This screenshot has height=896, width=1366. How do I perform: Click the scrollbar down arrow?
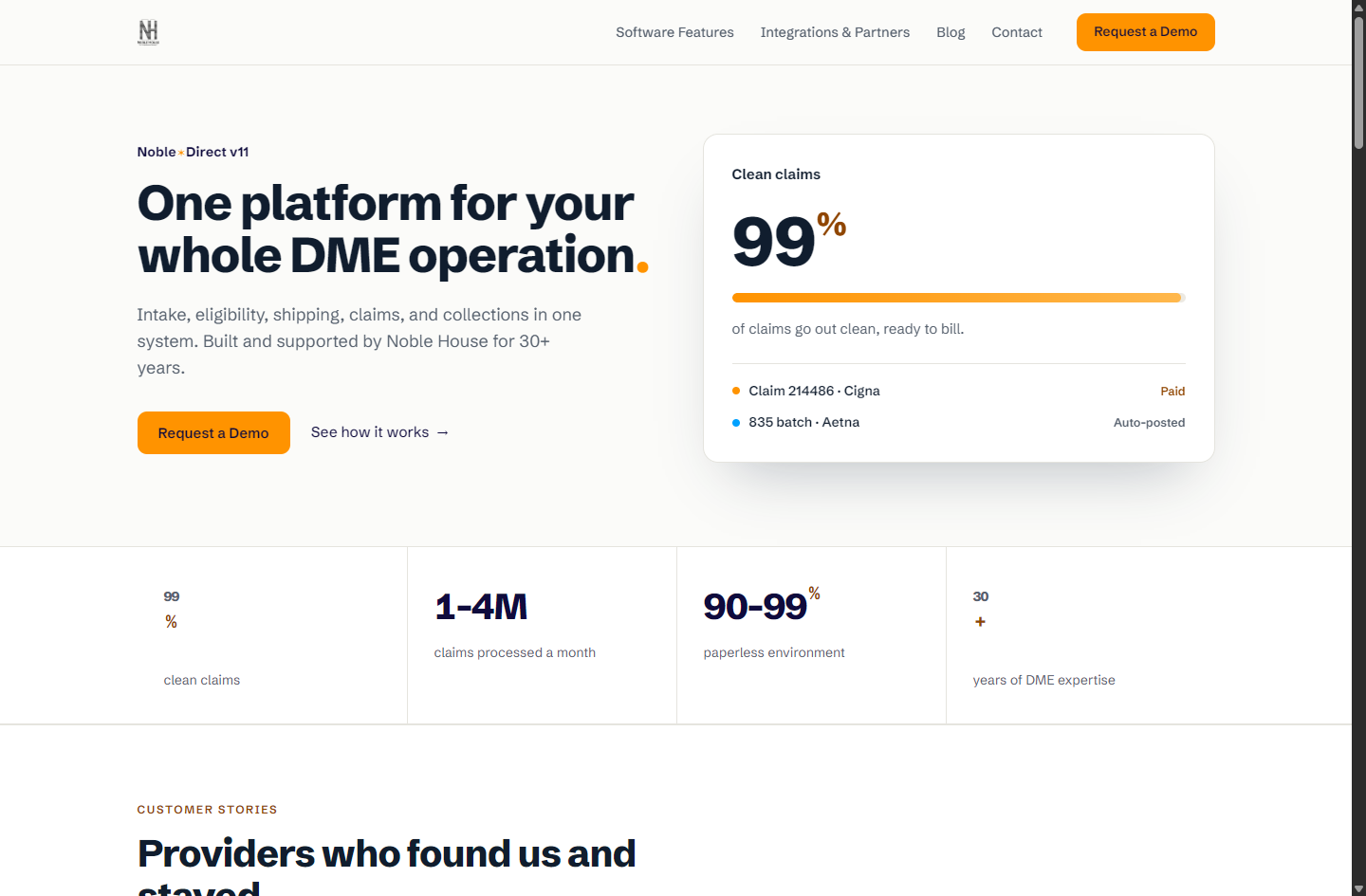coord(1358,888)
